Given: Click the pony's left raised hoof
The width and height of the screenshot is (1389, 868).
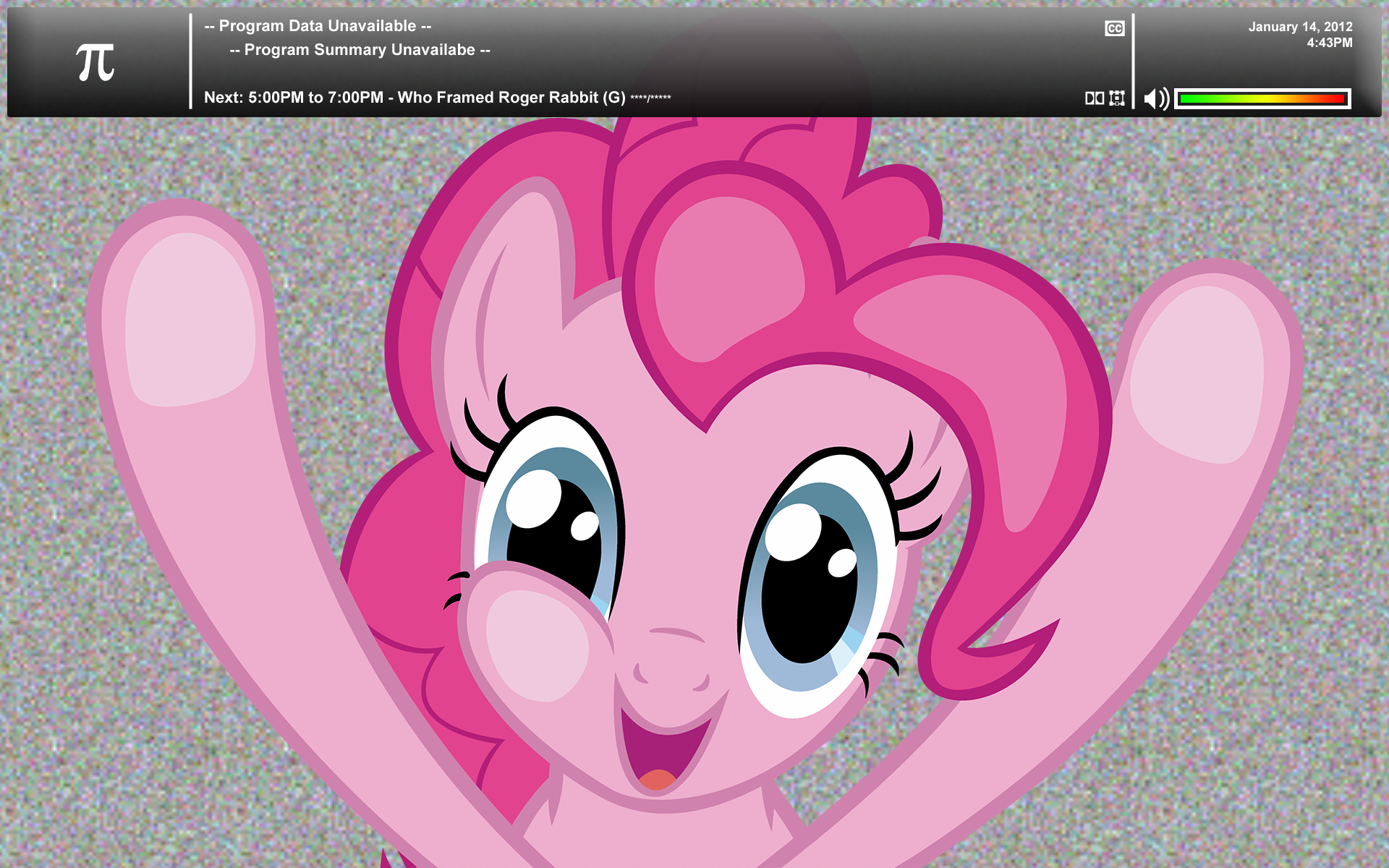Looking at the screenshot, I should tap(190, 318).
